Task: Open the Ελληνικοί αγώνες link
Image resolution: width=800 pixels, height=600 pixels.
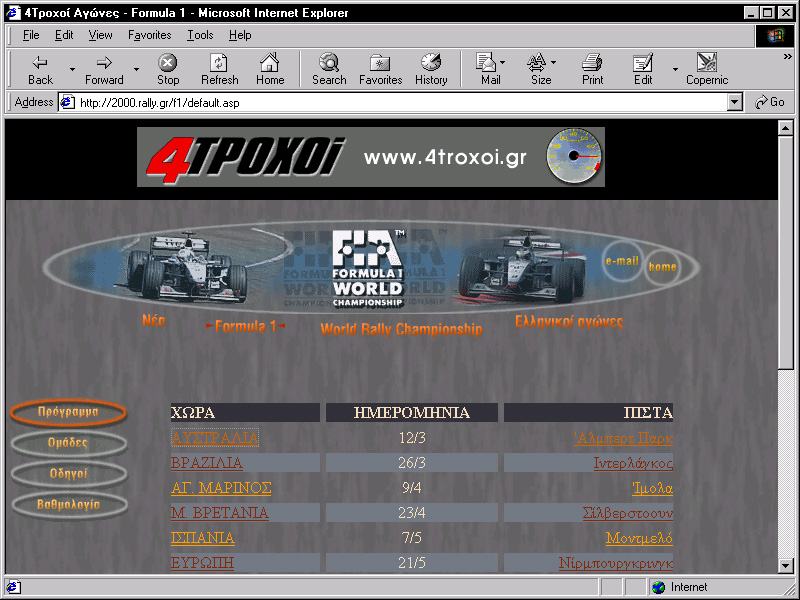Action: (x=569, y=321)
